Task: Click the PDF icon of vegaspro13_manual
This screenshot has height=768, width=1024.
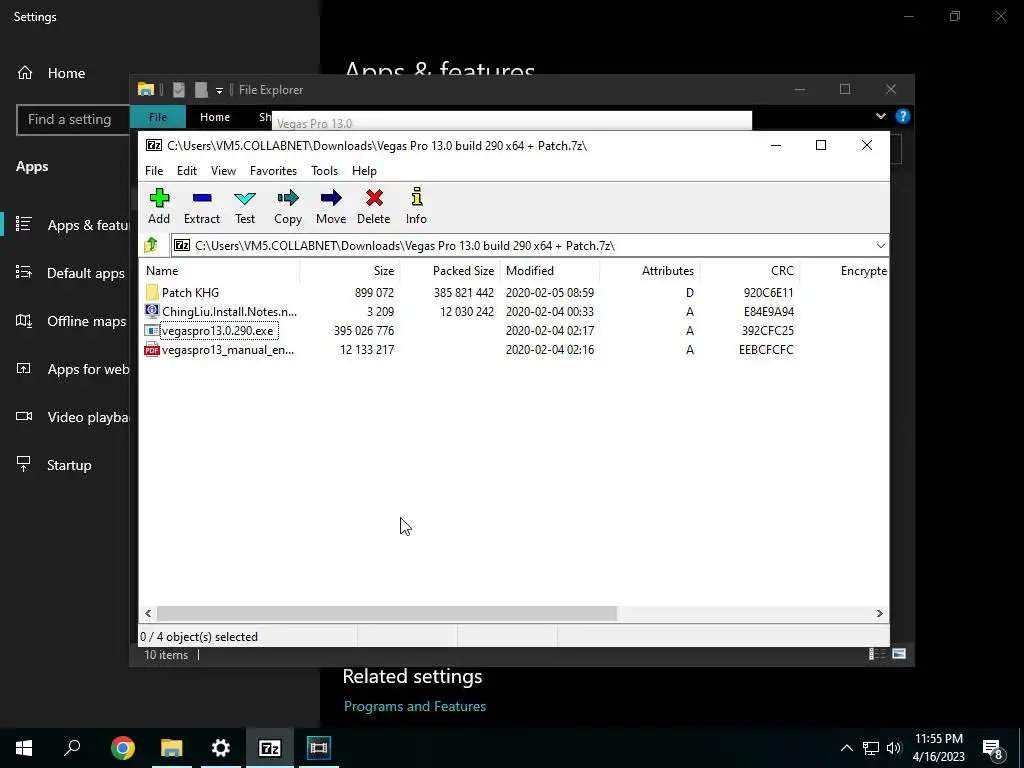Action: [152, 349]
